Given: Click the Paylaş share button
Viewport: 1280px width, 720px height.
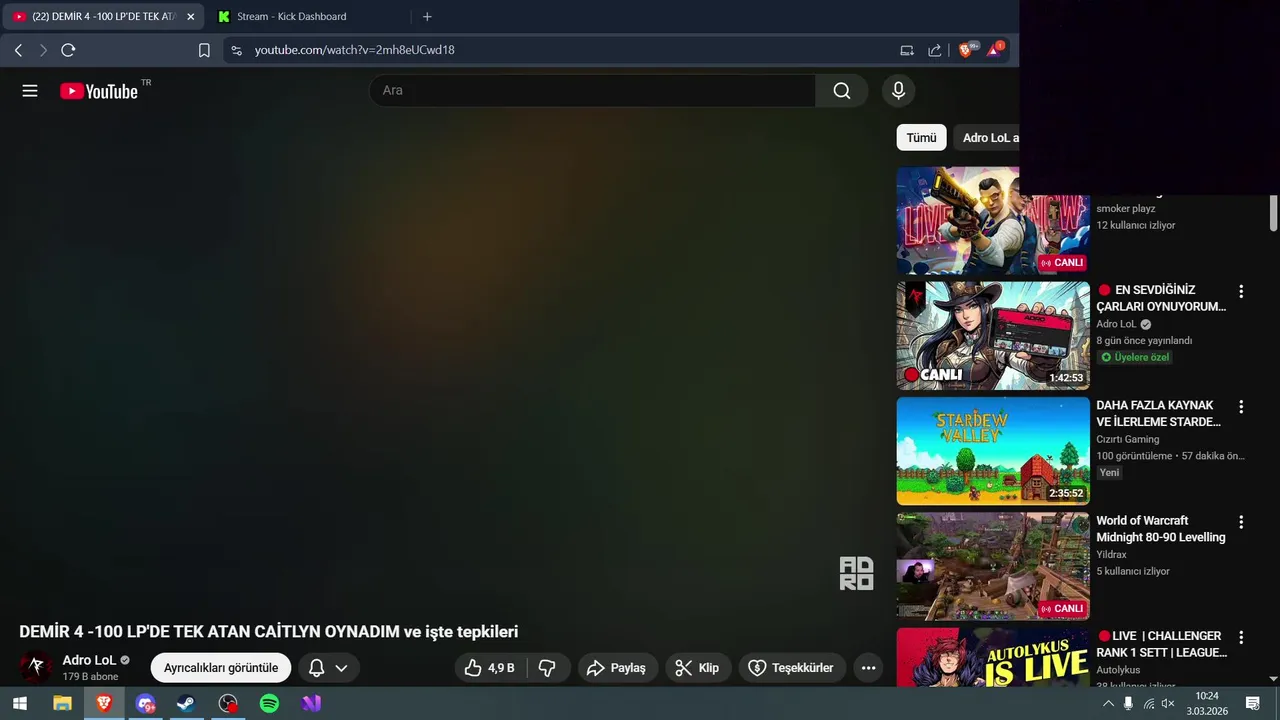Looking at the screenshot, I should [617, 668].
